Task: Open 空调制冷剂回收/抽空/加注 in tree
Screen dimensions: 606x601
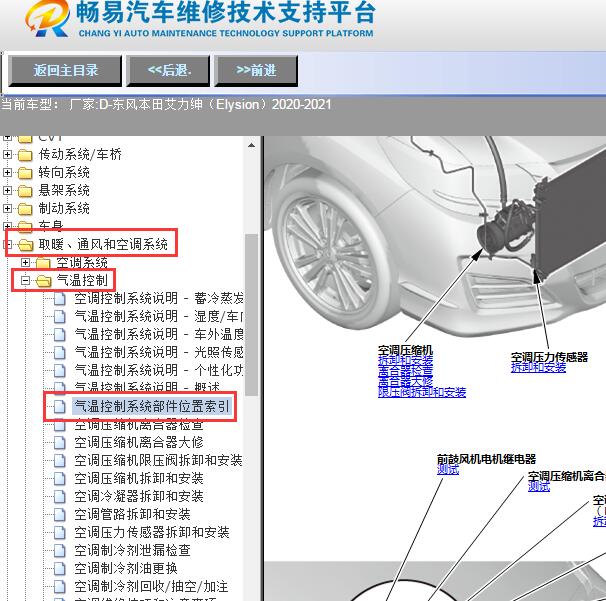Action: (x=151, y=586)
